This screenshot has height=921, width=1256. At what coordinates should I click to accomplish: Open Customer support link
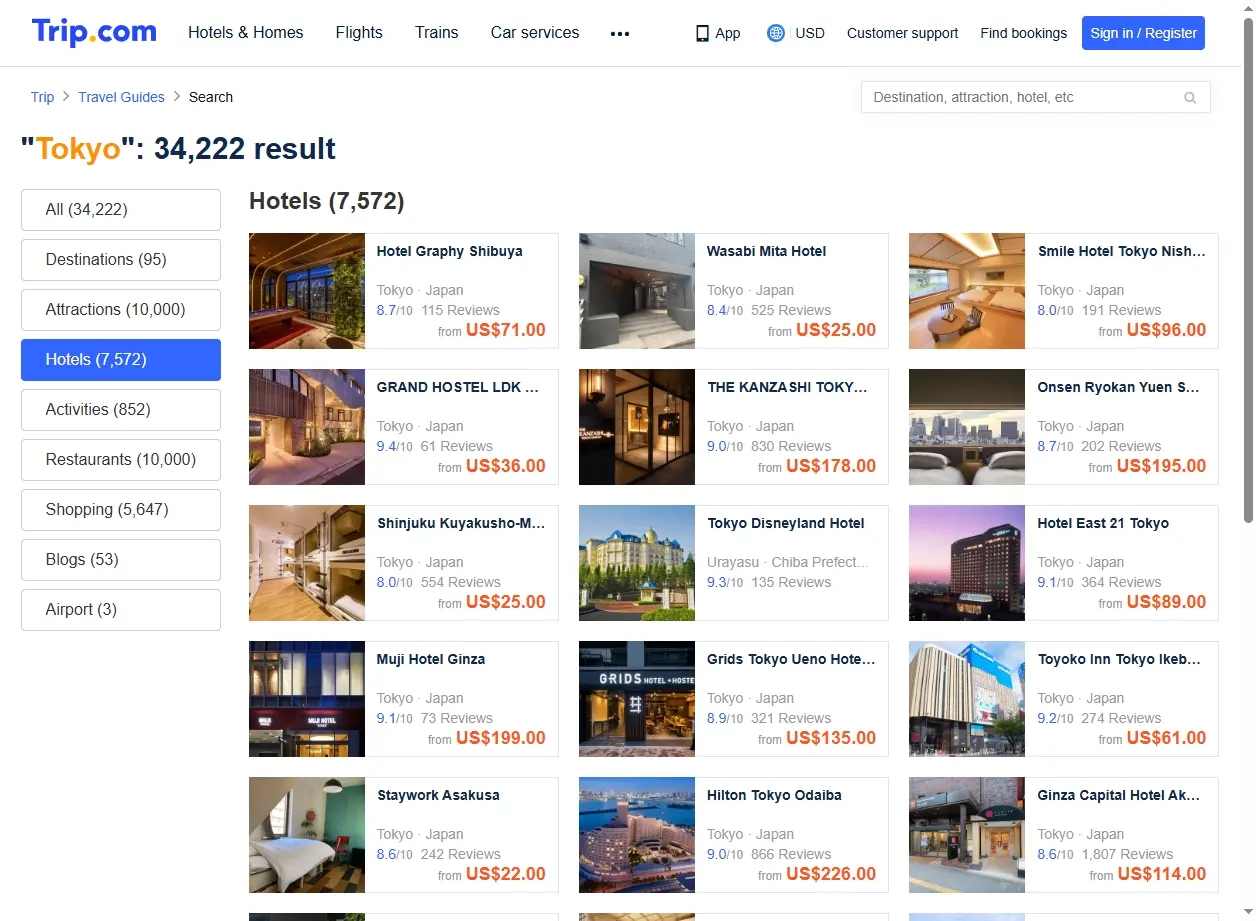click(x=902, y=33)
